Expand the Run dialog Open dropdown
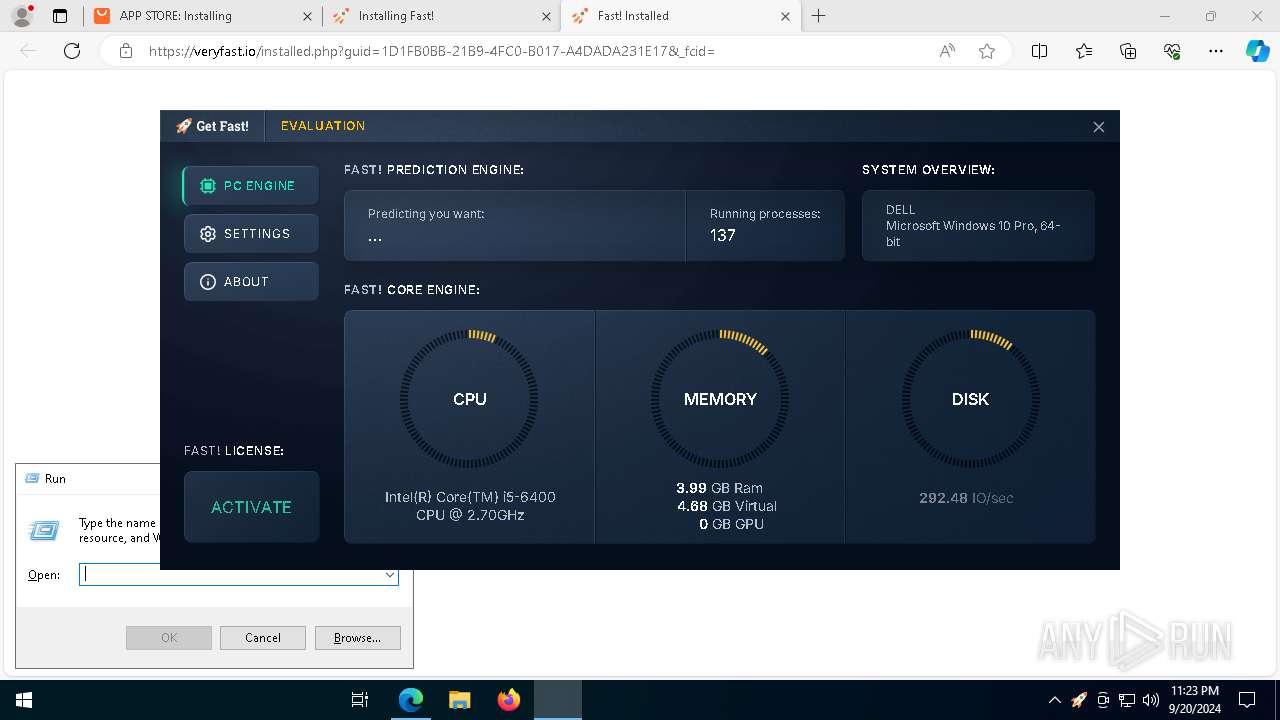The image size is (1280, 720). (390, 575)
